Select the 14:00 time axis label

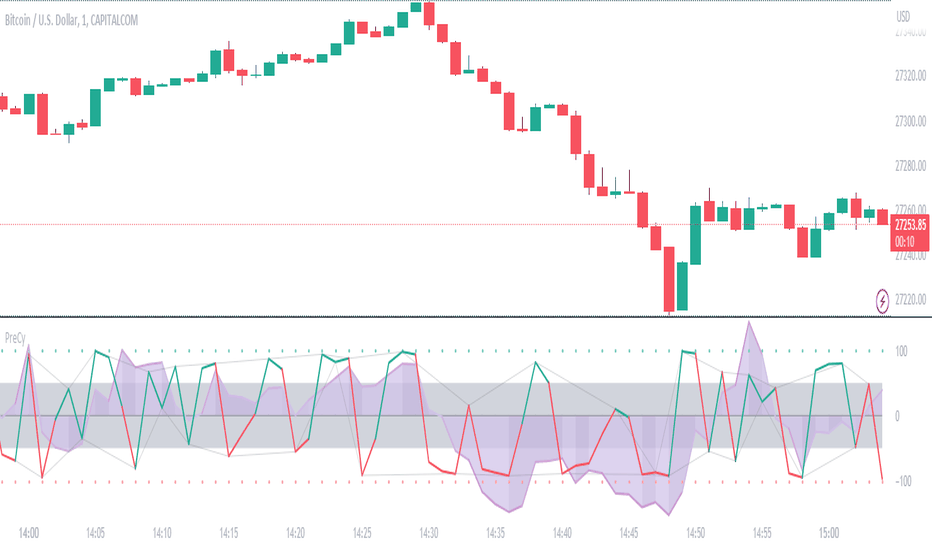click(29, 535)
